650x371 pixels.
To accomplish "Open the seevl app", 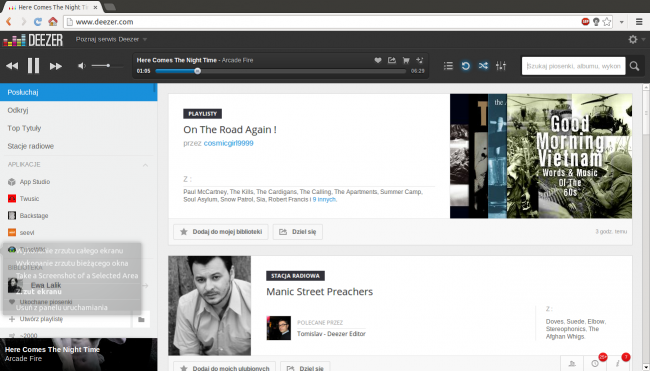I will [x=27, y=233].
